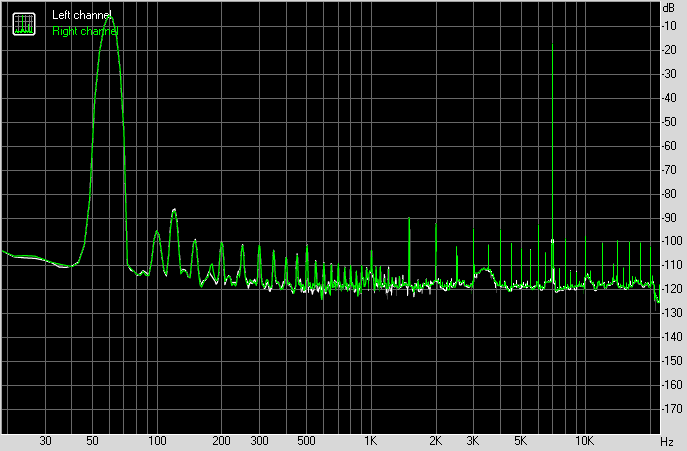Select the "Left channel" legend label

pos(81,15)
